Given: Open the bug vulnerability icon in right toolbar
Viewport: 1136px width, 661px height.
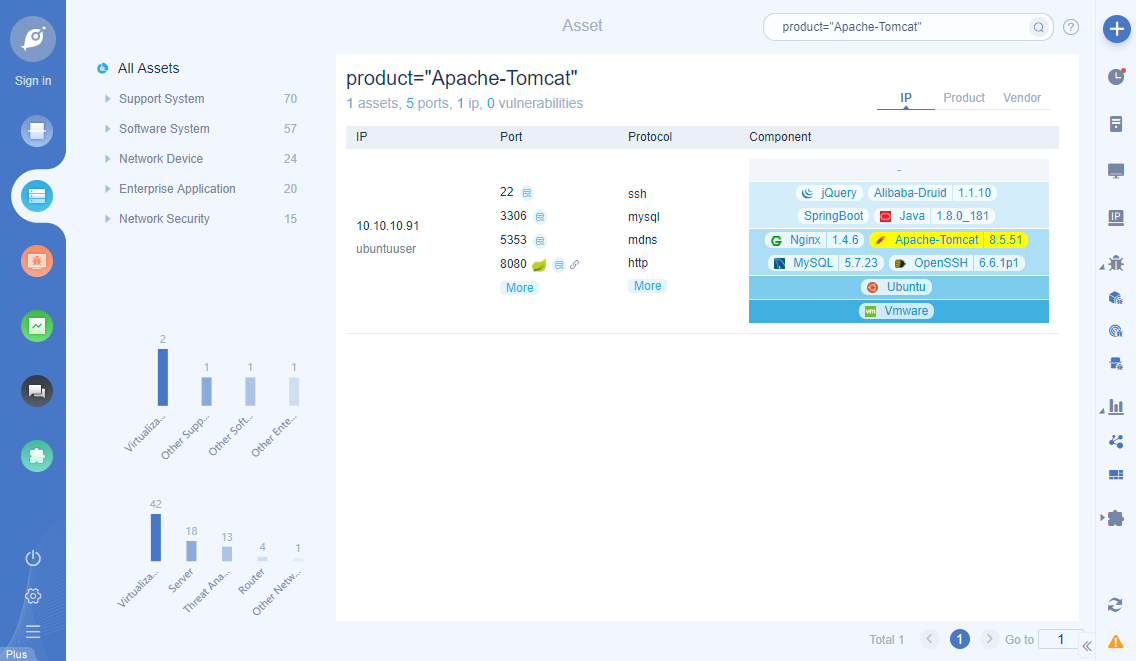Looking at the screenshot, I should [x=1116, y=263].
